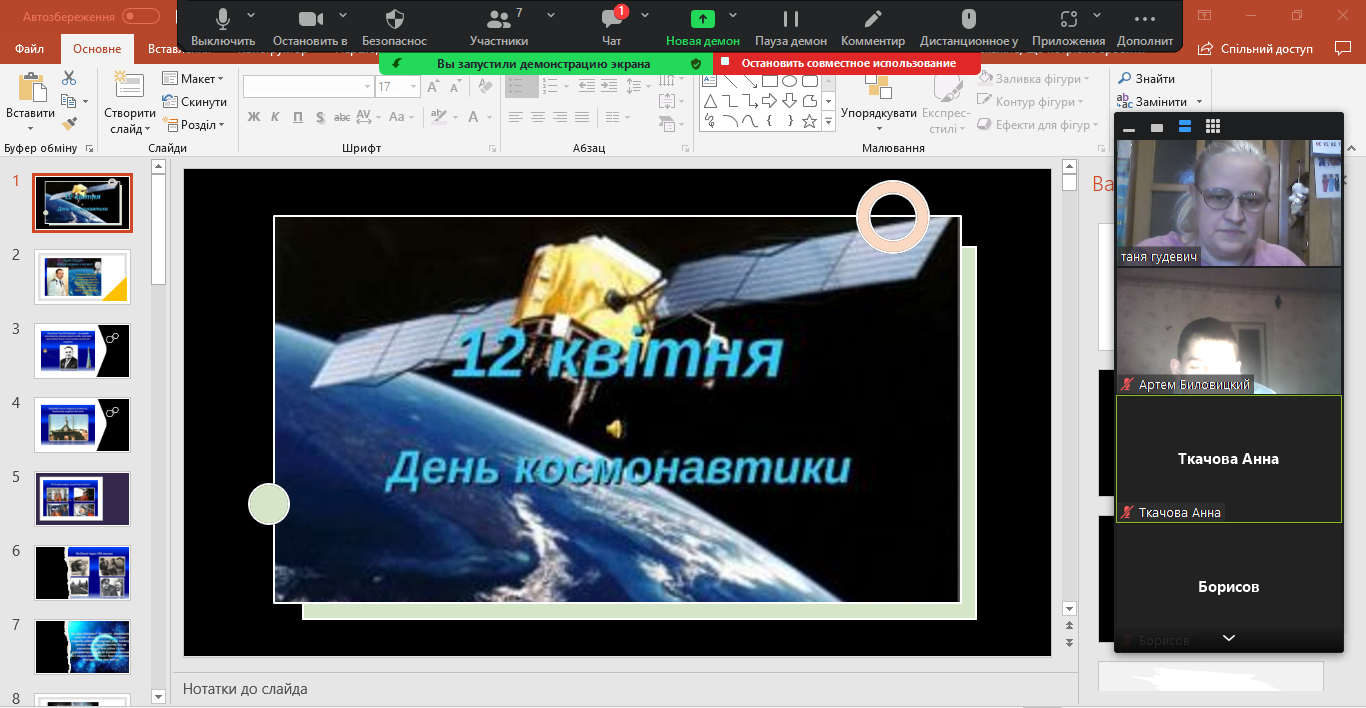Center align text
This screenshot has height=708, width=1366.
[538, 117]
